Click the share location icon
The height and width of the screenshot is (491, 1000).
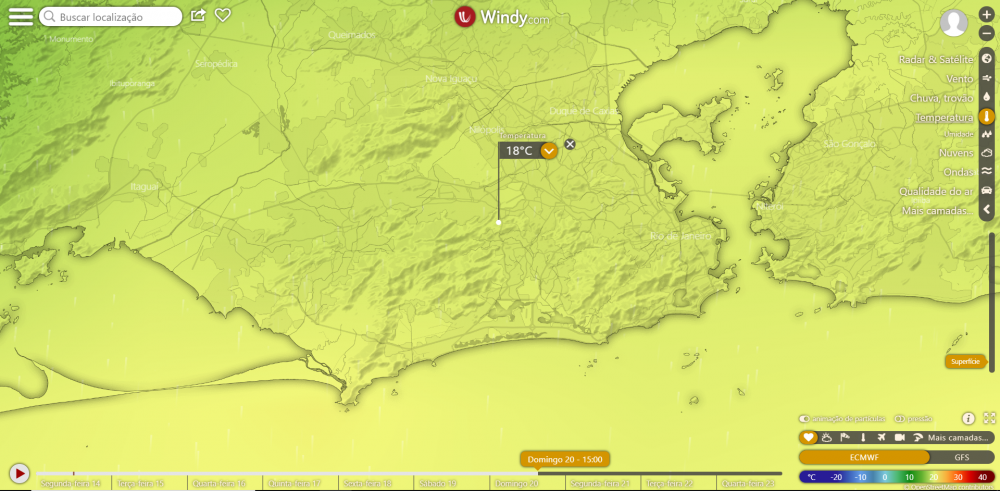coord(198,15)
